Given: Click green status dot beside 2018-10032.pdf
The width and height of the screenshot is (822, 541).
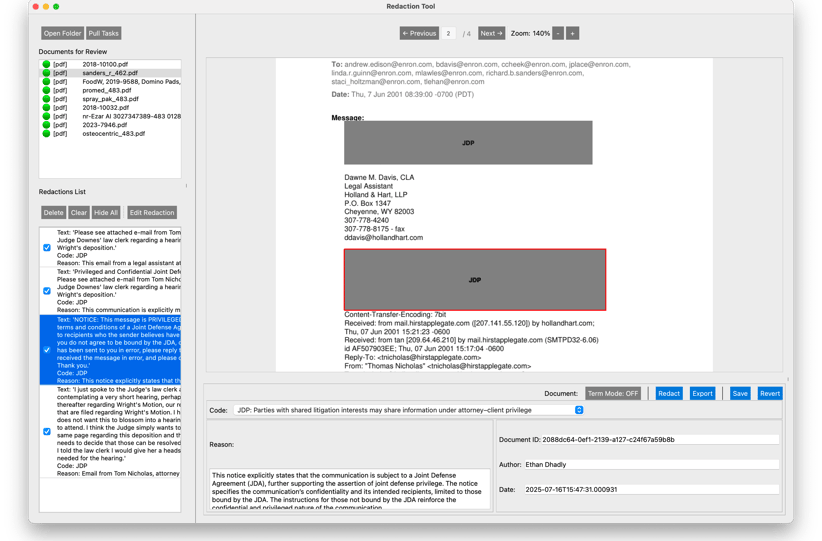Looking at the screenshot, I should [x=46, y=107].
